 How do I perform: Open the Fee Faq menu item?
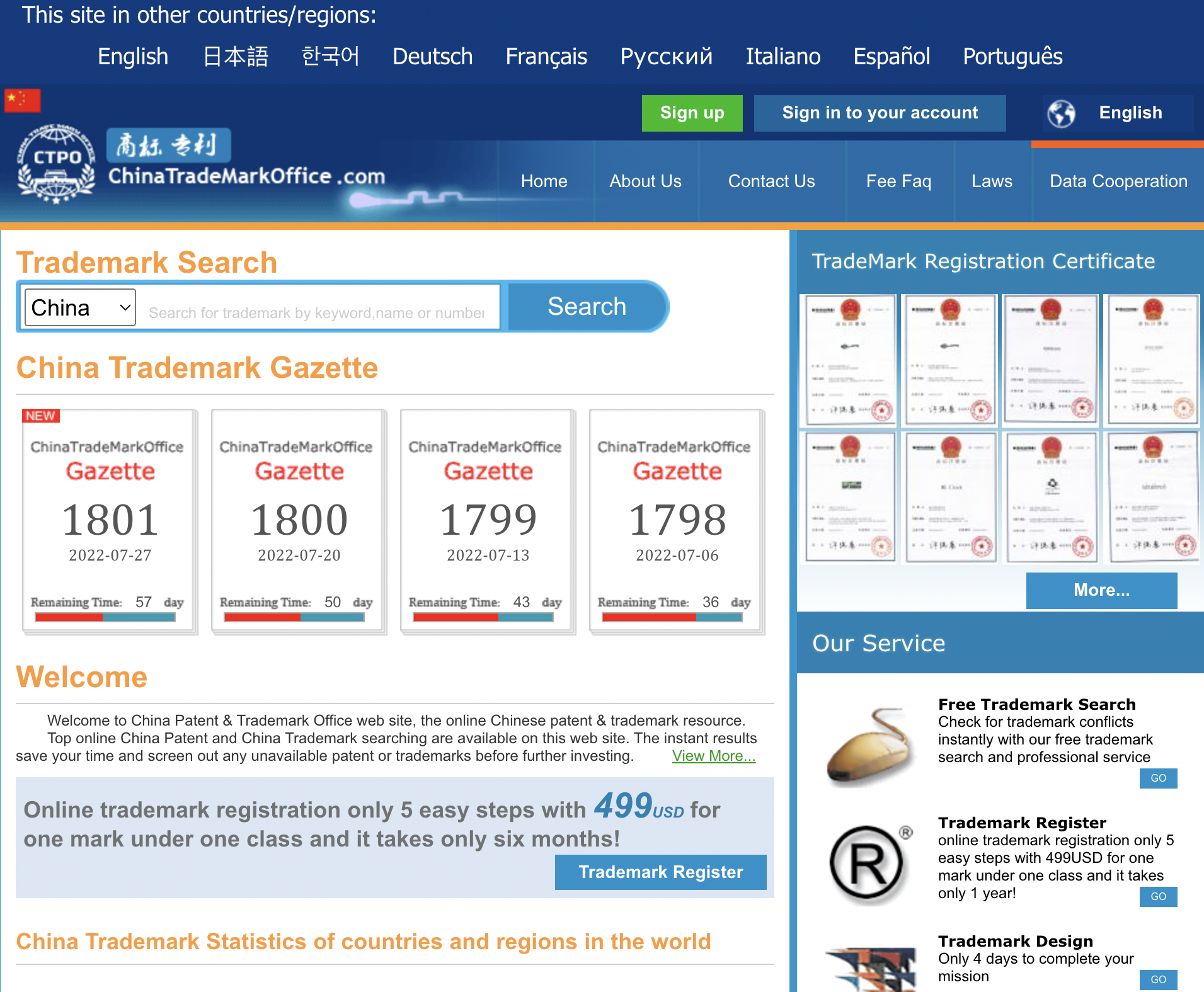(x=898, y=181)
